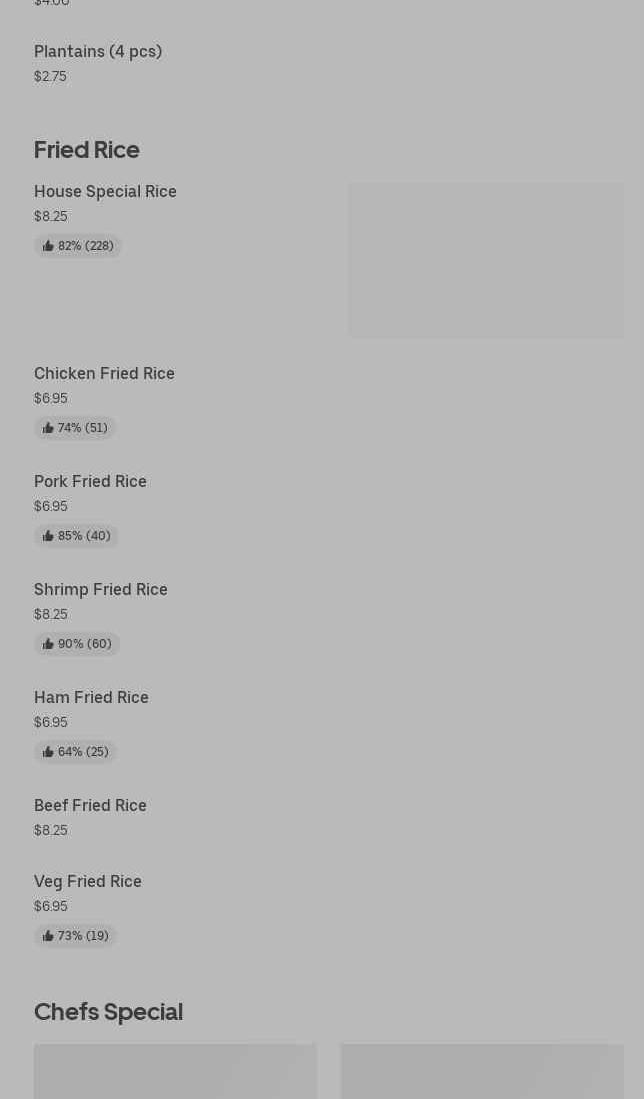This screenshot has width=644, height=1099.
Task: Click thumbs-up icon under Pork Fried Rice
Action: pyautogui.click(x=48, y=536)
